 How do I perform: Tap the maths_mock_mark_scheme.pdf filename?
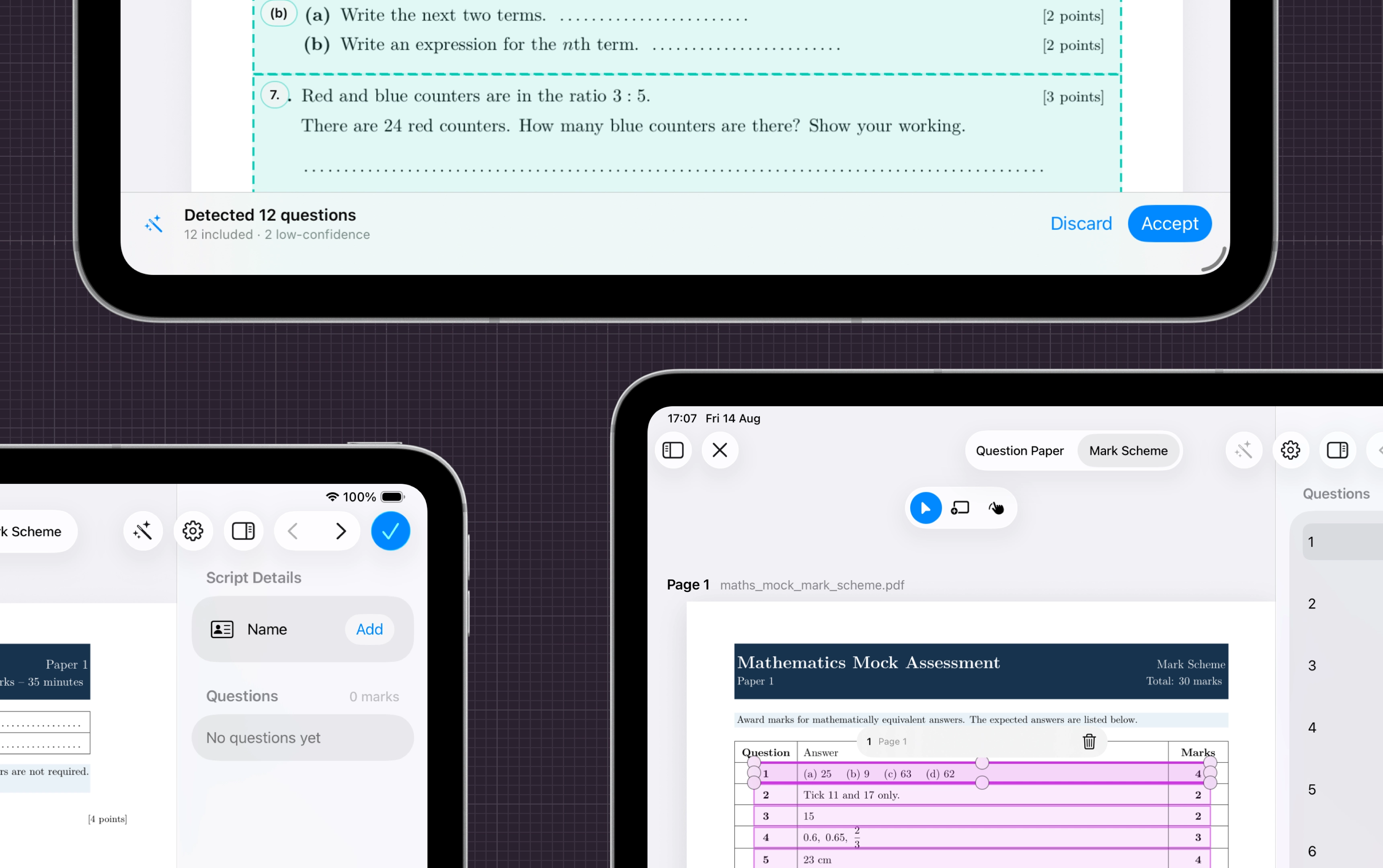coord(812,585)
